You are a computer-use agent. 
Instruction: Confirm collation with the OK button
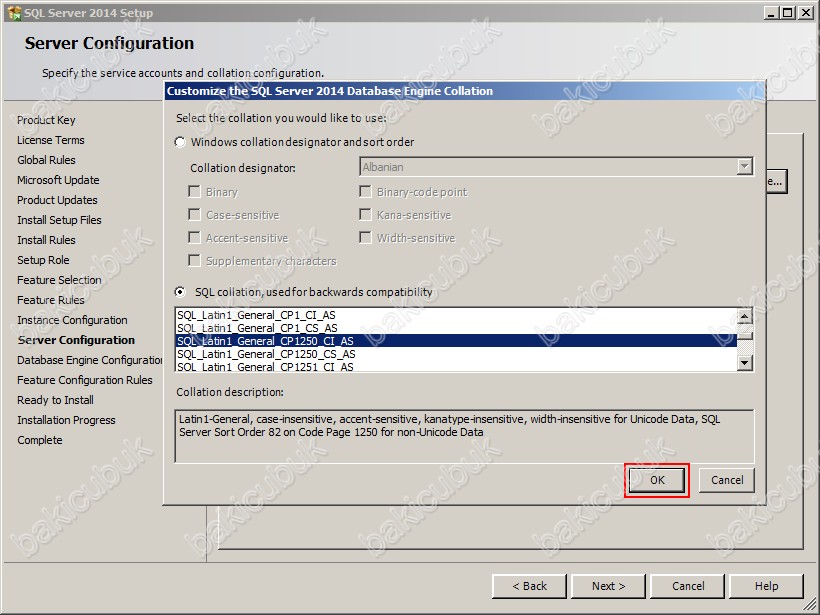[x=657, y=480]
